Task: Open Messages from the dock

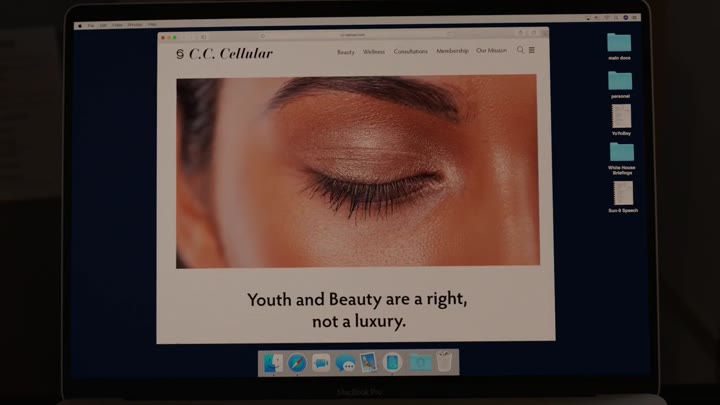Action: coord(345,363)
